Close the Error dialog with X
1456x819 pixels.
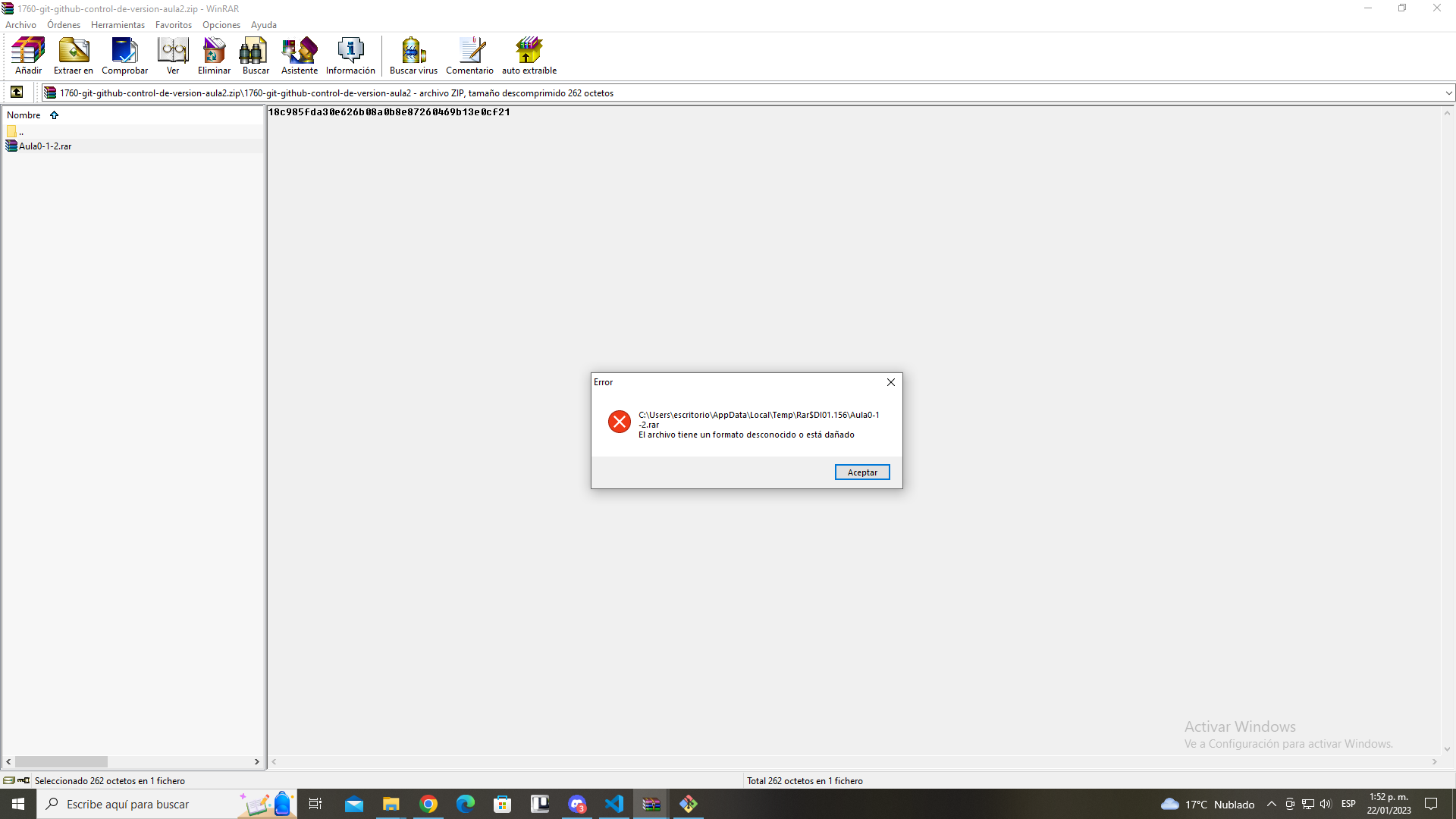tap(891, 382)
